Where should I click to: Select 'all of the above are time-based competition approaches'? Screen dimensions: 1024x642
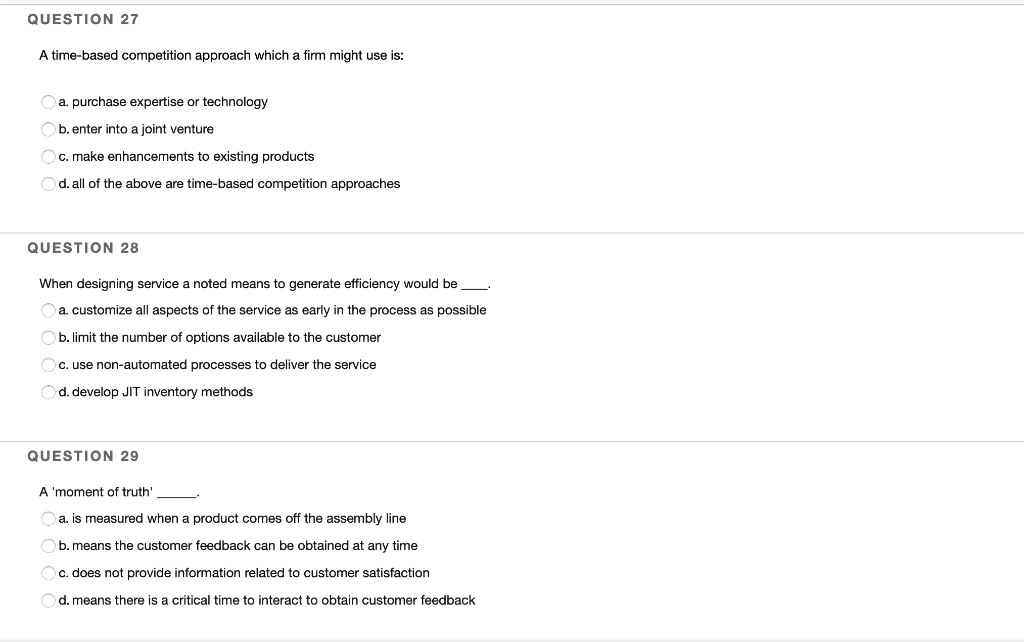(48, 184)
